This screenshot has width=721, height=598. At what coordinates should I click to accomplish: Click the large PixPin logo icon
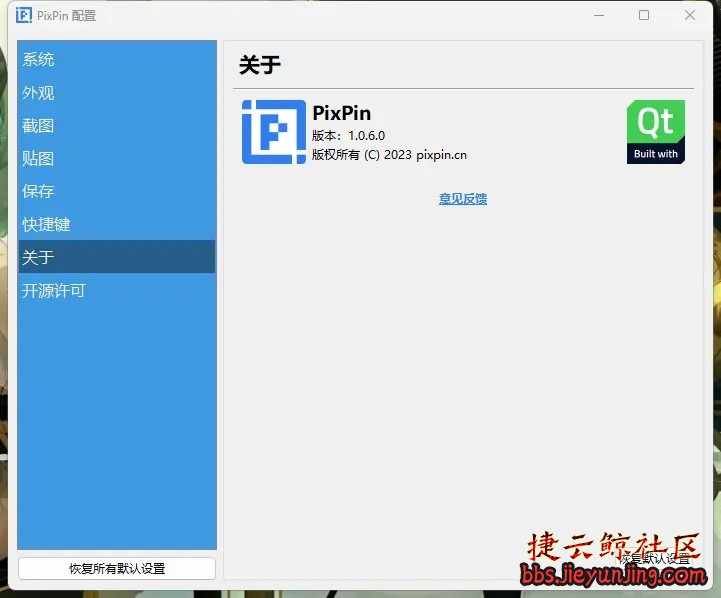(274, 132)
